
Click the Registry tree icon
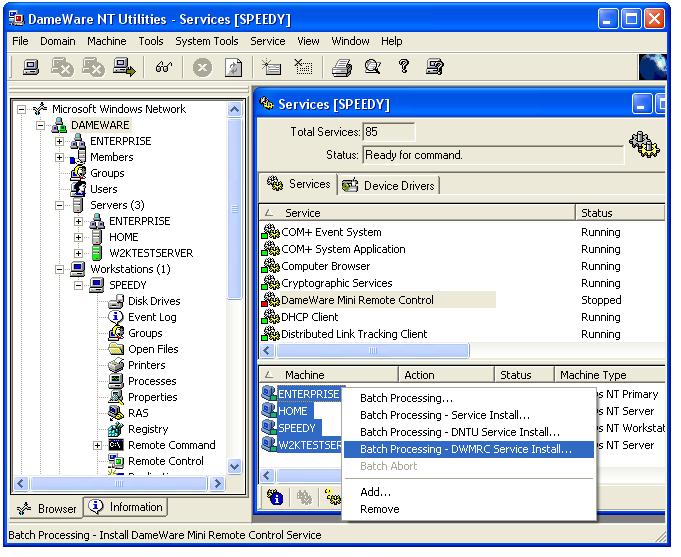coord(116,429)
